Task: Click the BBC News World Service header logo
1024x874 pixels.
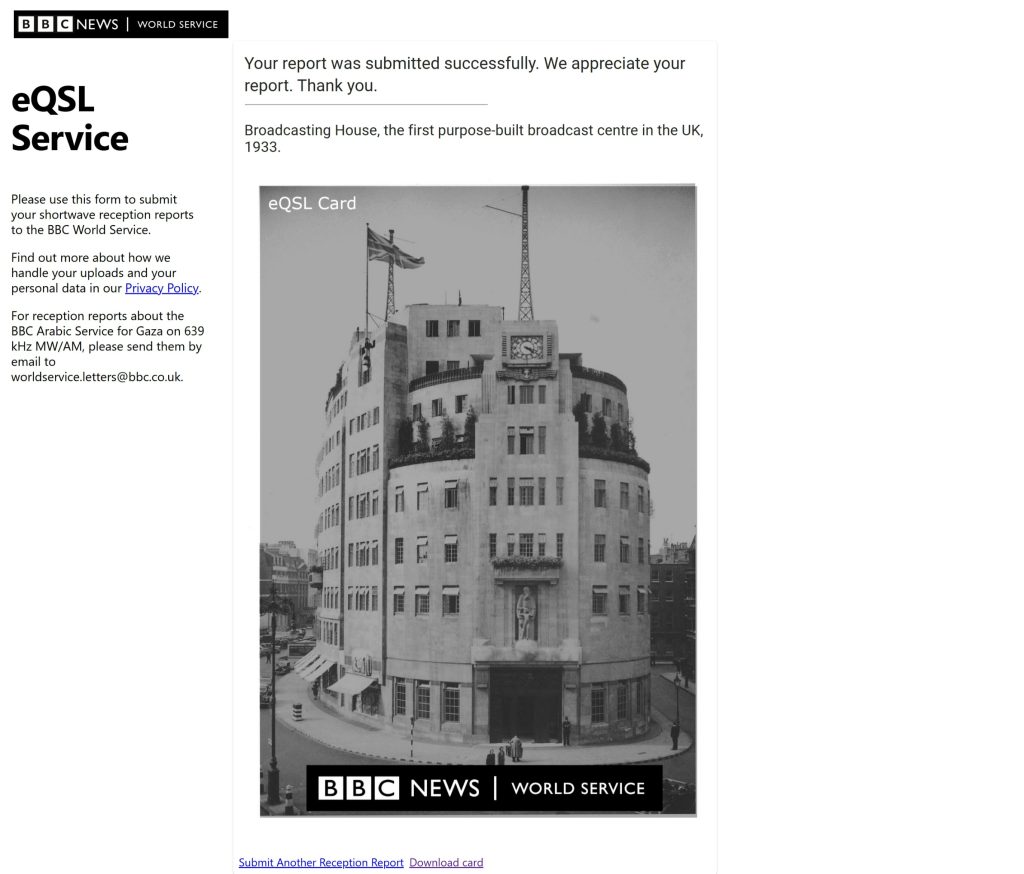Action: pos(121,24)
